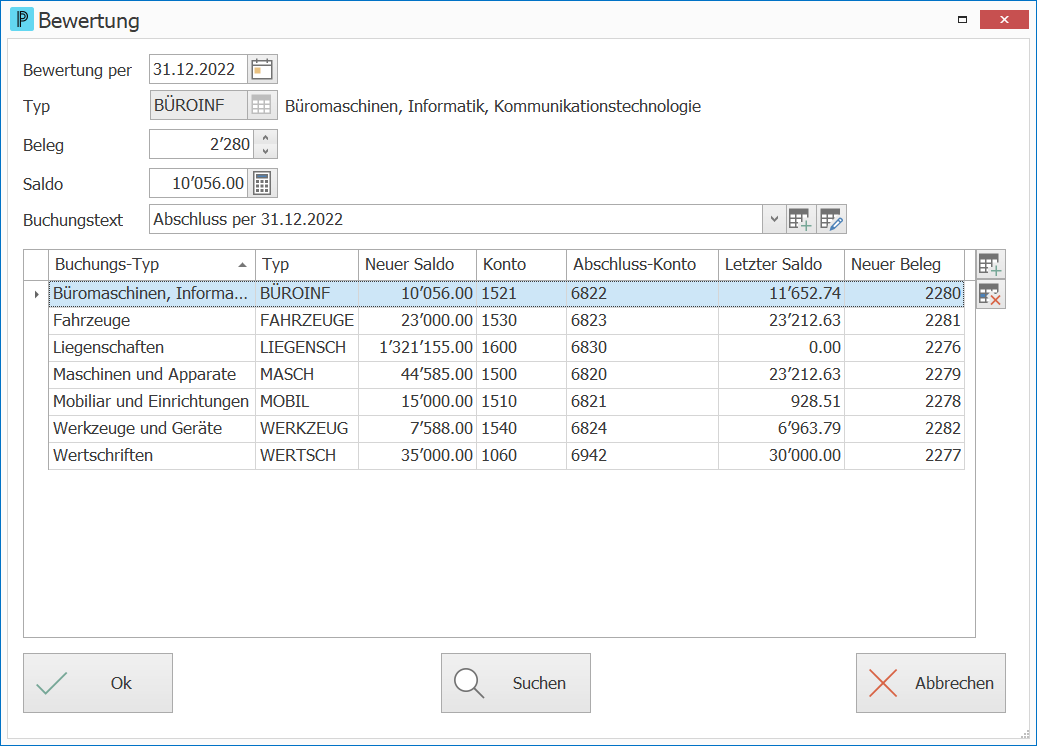The image size is (1037, 746).
Task: Select the Maschinen und Apparate row
Action: pyautogui.click(x=507, y=375)
